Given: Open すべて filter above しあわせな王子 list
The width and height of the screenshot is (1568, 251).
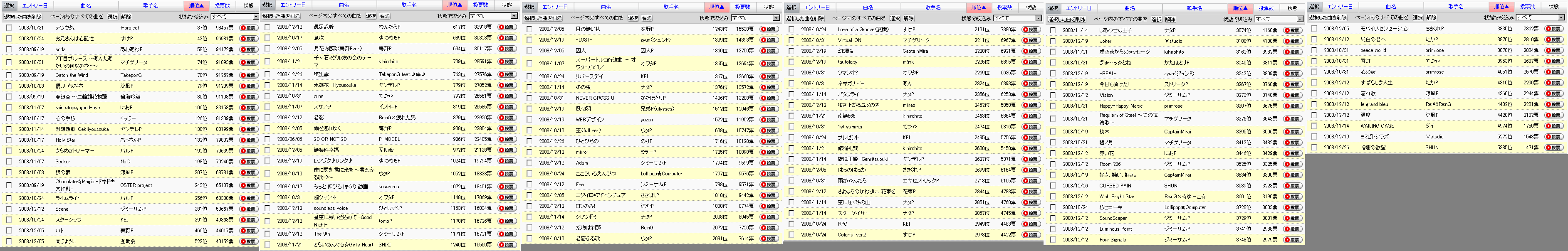Looking at the screenshot, I should coord(1278,19).
